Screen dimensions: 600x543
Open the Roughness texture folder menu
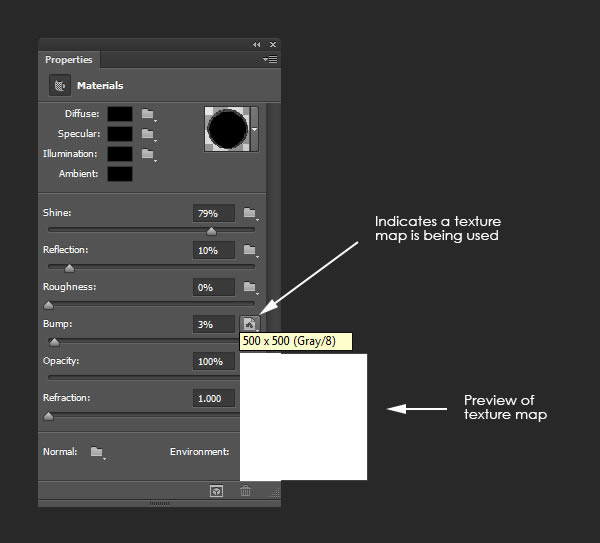(x=251, y=287)
